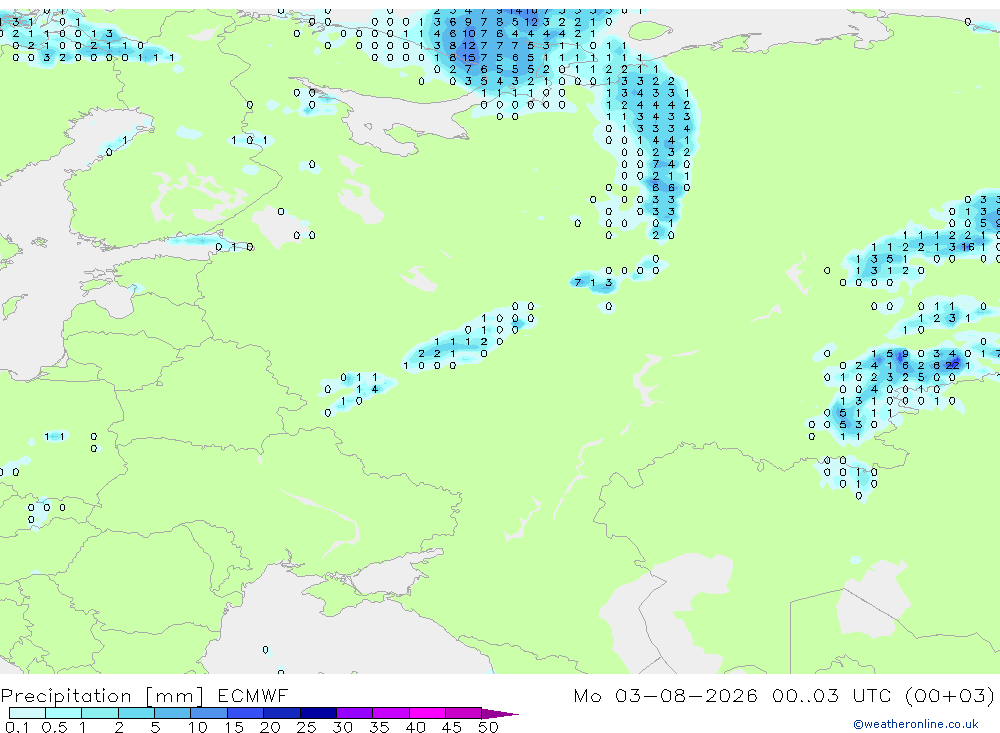Select the 30–35 mm legend color box
Screen dimensions: 1000x733
click(354, 713)
